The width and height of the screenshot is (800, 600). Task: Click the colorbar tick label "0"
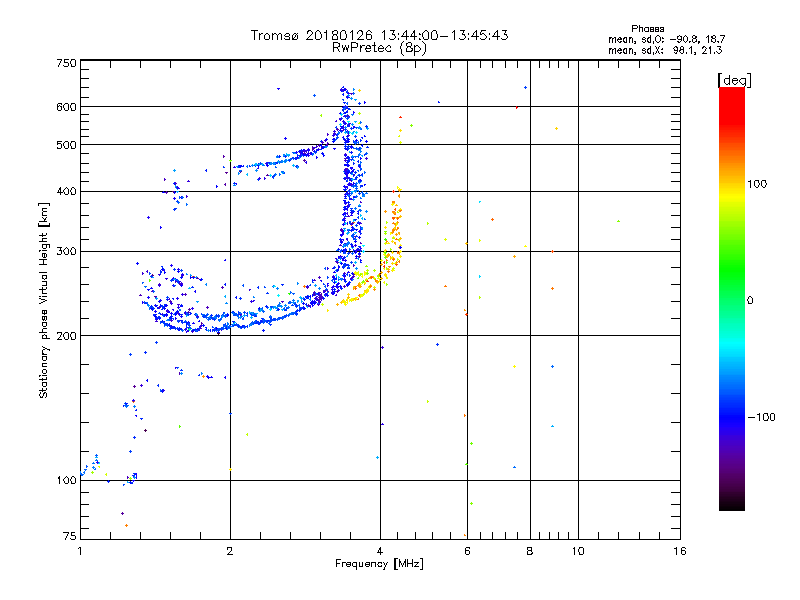tap(750, 301)
